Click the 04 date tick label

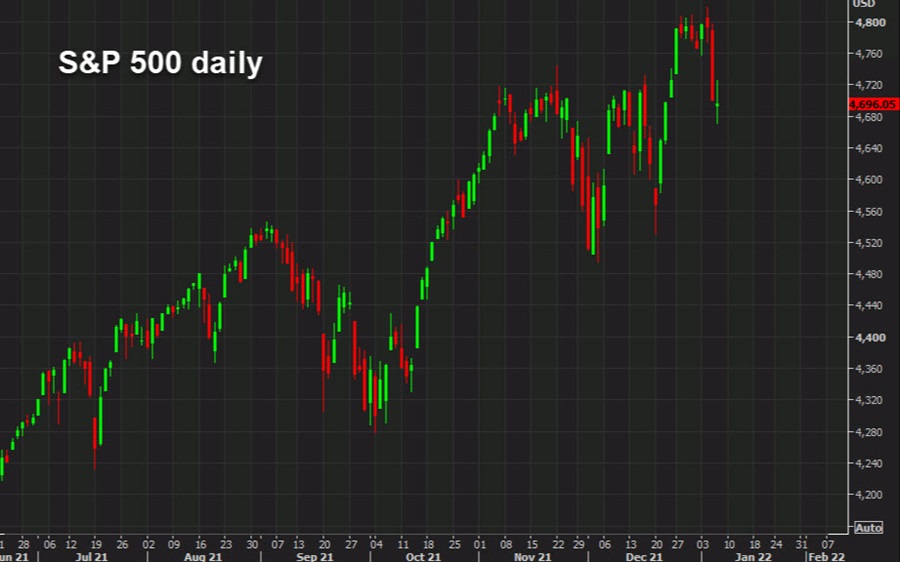click(376, 544)
